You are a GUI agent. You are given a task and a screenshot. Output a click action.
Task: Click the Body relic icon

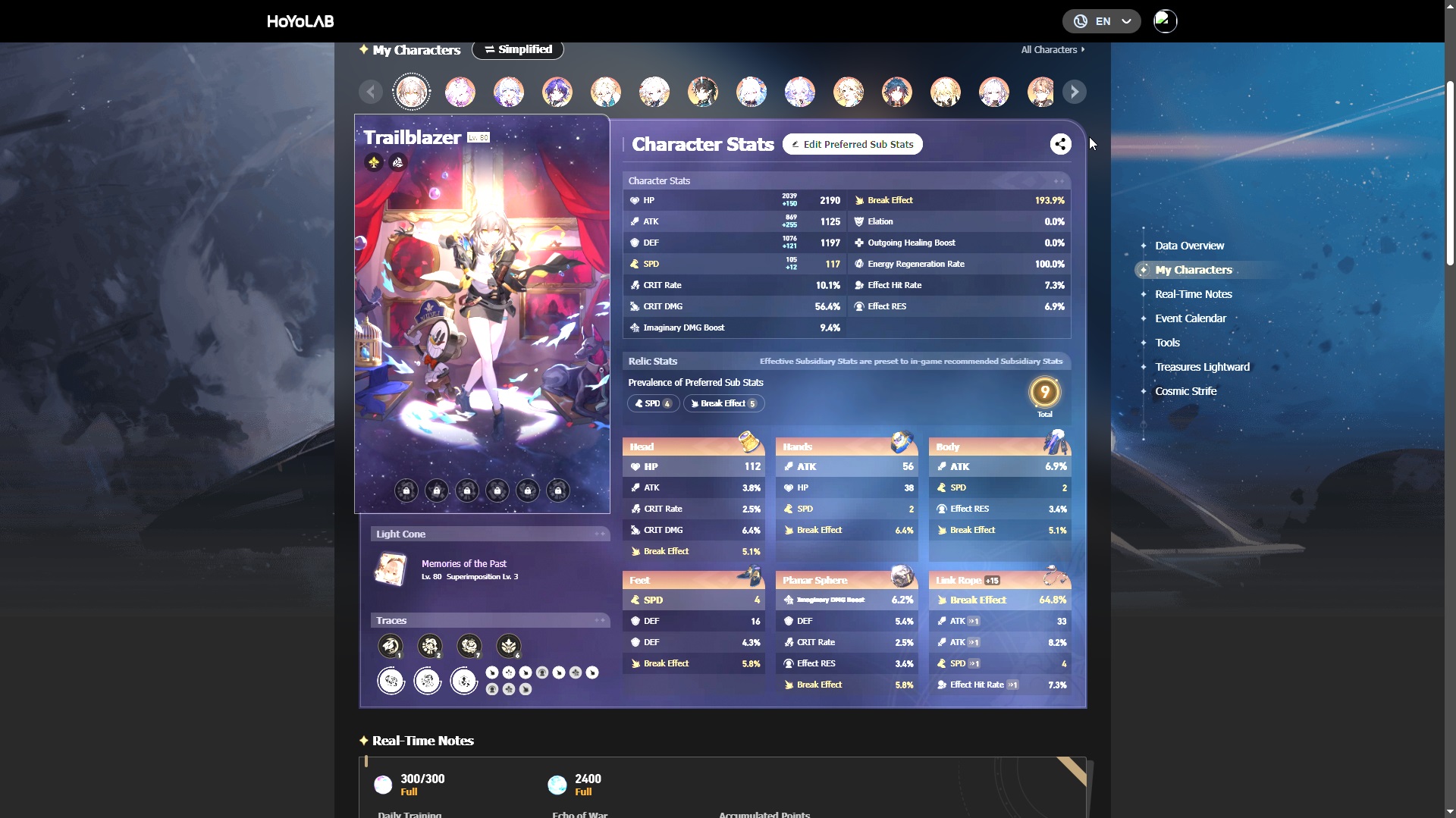coord(1056,441)
